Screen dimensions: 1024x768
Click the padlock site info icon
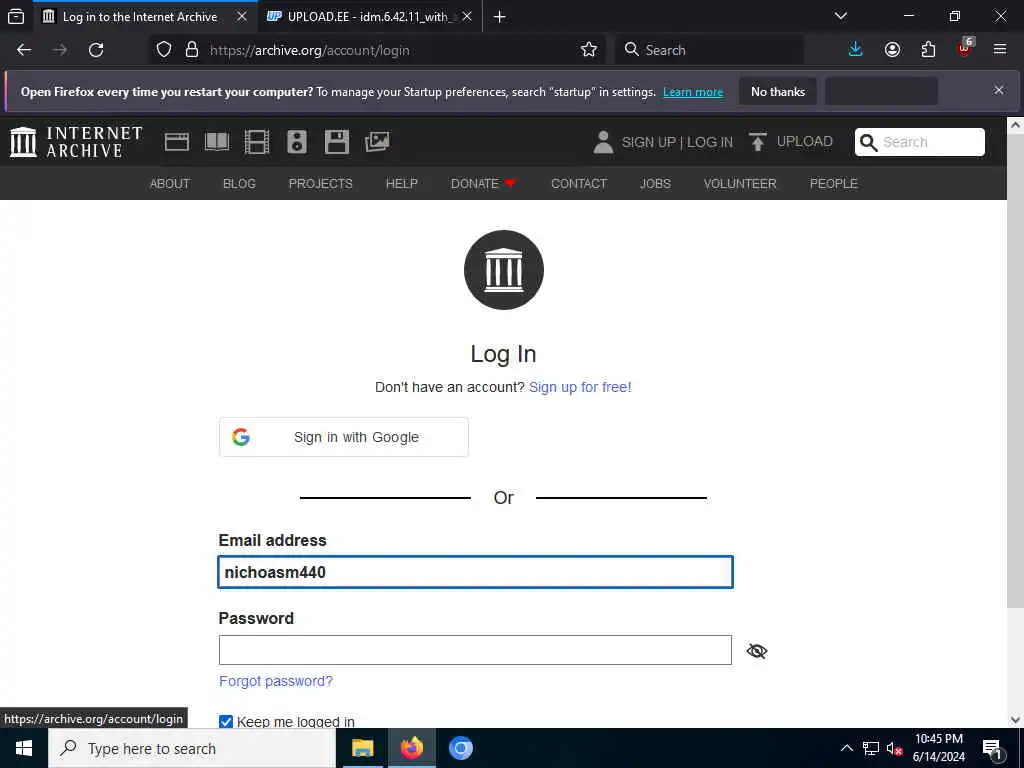click(x=192, y=50)
